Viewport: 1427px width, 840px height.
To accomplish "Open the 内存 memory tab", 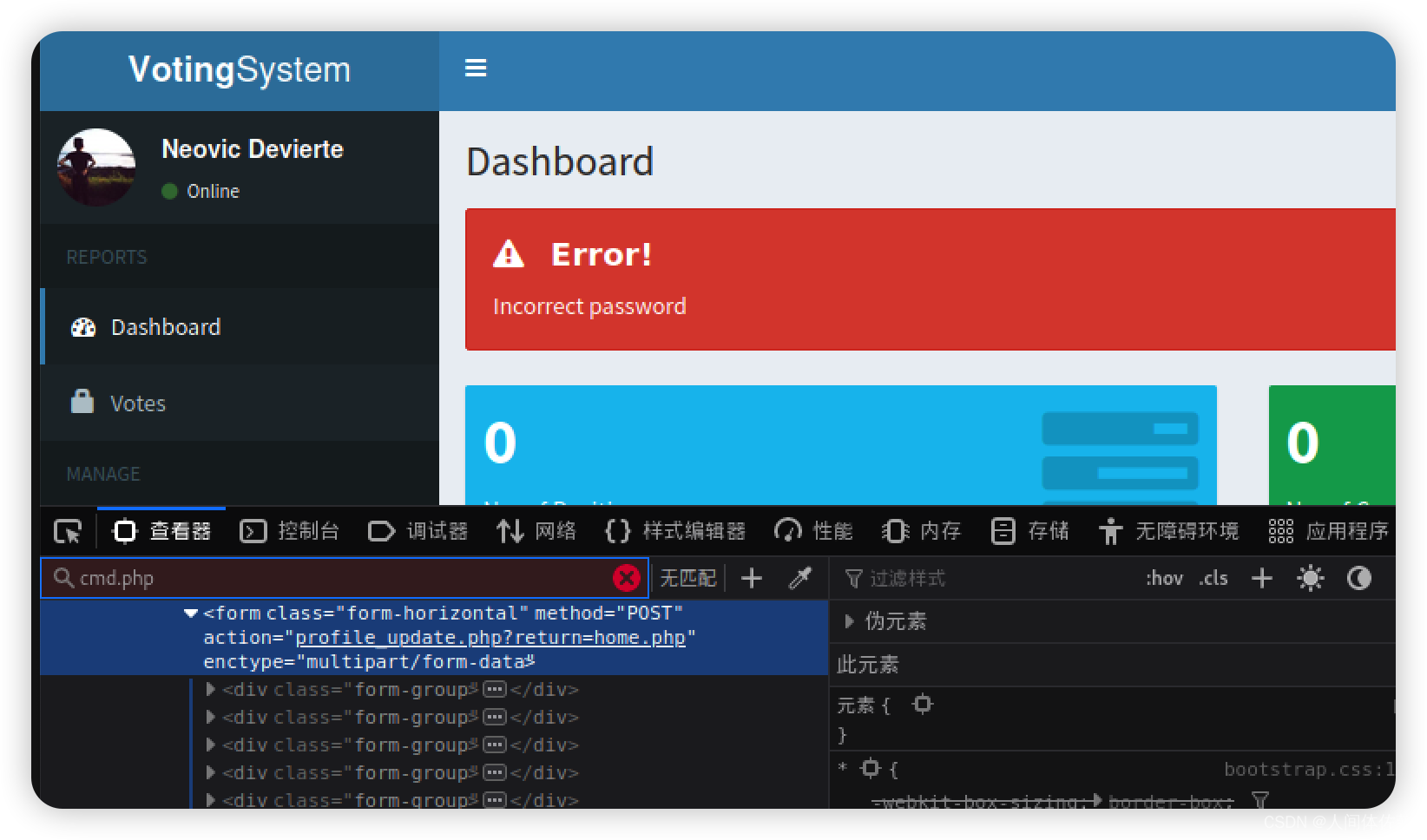I will click(921, 531).
